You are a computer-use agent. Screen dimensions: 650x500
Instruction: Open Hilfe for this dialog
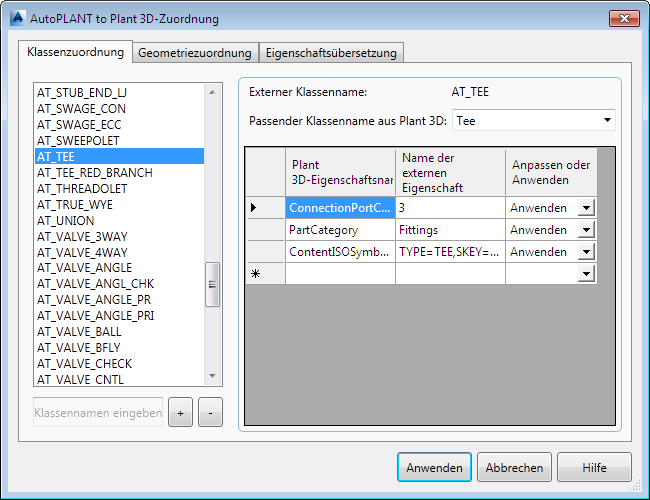[594, 467]
